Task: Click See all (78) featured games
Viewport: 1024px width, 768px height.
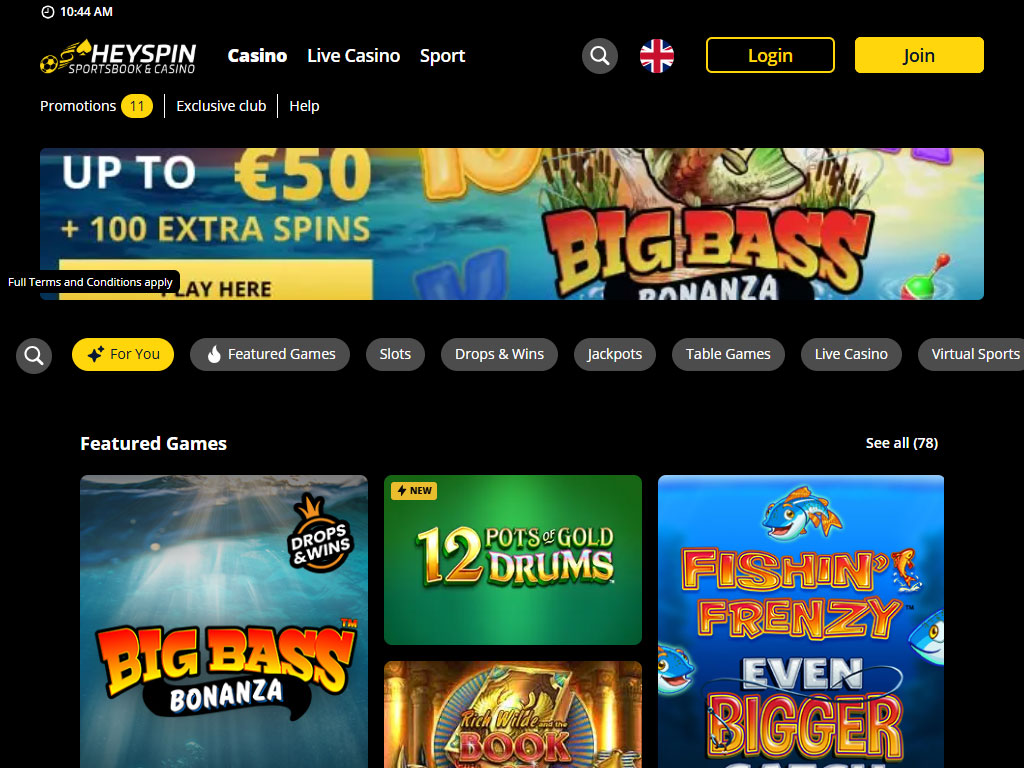Action: tap(901, 443)
